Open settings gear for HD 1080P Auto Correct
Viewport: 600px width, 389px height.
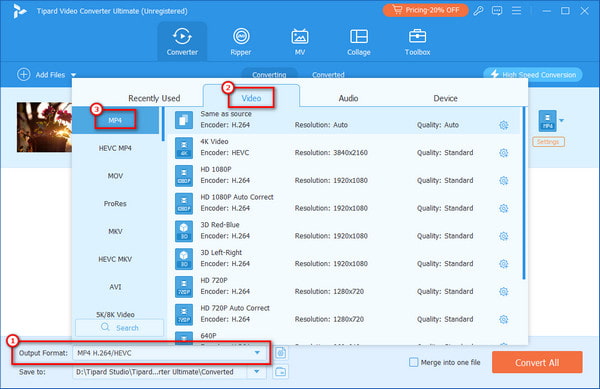(504, 208)
